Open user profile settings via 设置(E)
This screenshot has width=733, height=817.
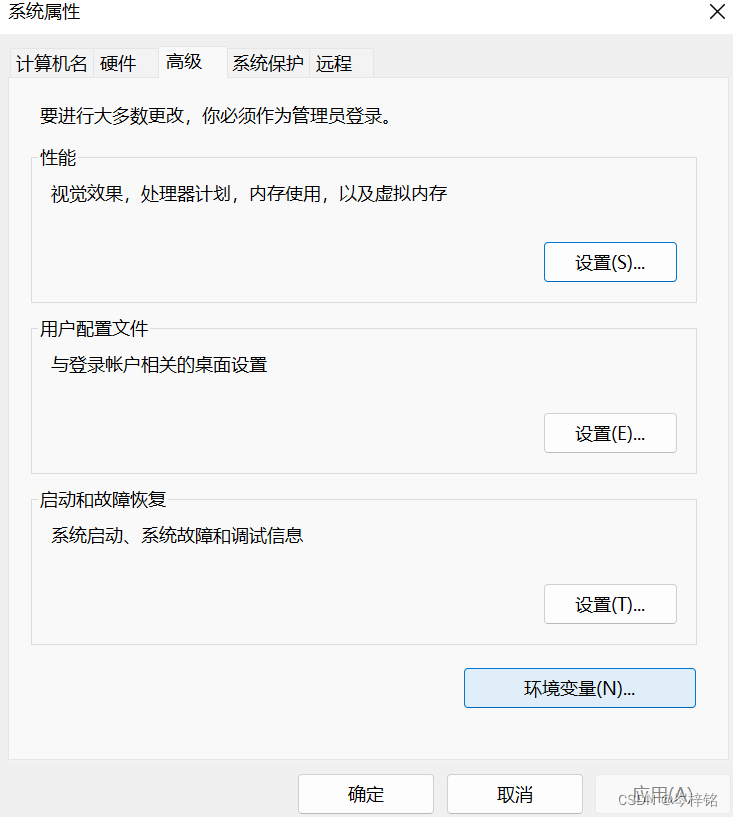(x=610, y=432)
